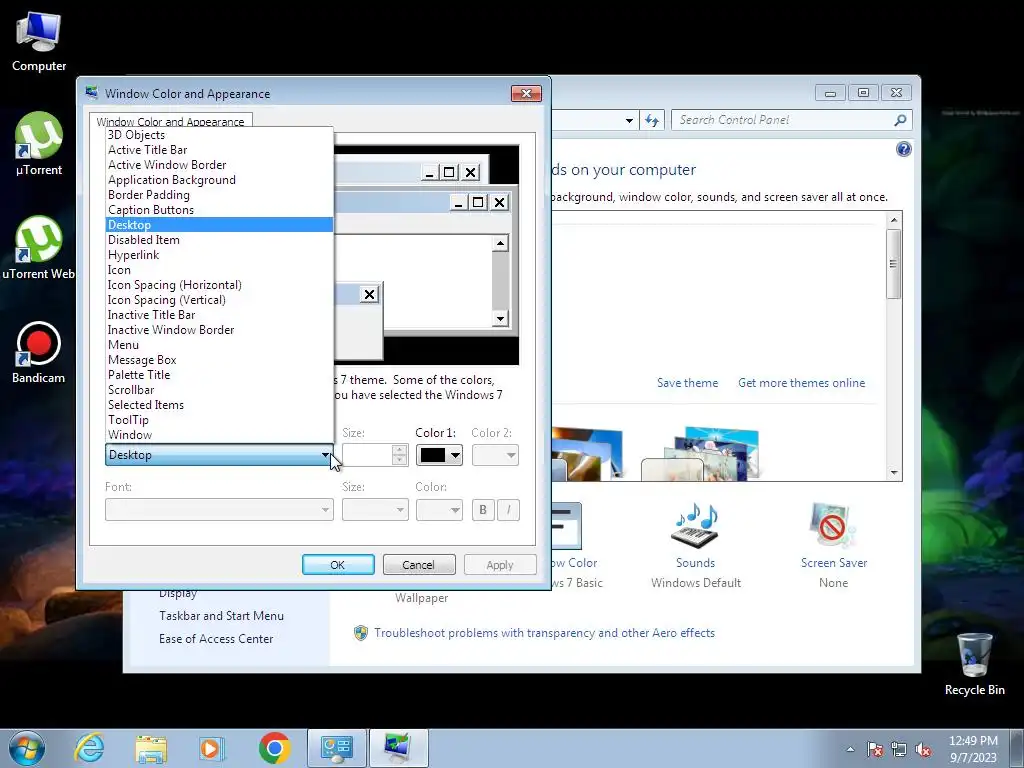Open the font Size dropdown
This screenshot has width=1024, height=768.
tap(375, 509)
